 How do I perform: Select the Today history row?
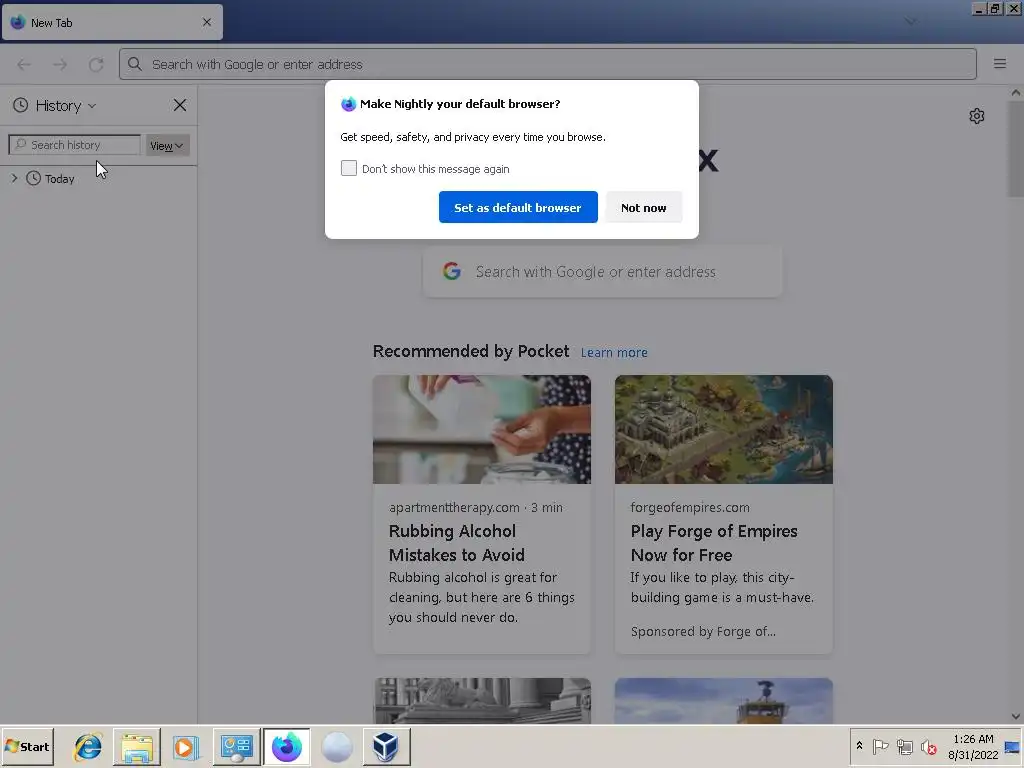click(x=98, y=178)
